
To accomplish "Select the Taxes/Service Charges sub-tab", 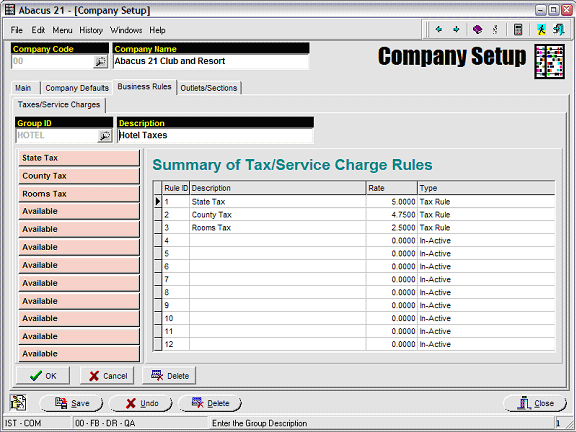I will point(59,105).
